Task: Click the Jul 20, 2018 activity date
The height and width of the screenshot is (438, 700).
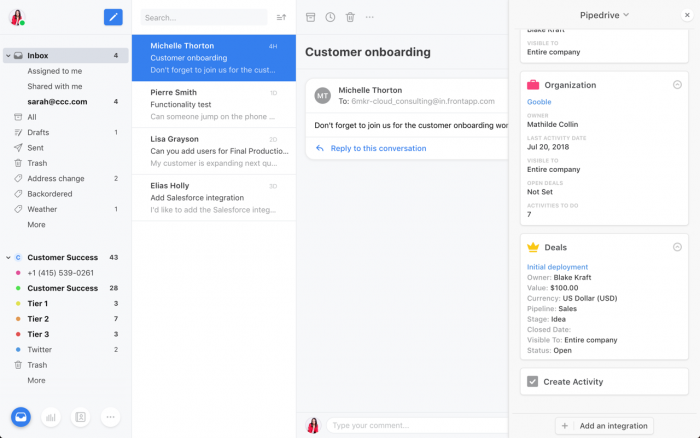Action: pyautogui.click(x=548, y=147)
